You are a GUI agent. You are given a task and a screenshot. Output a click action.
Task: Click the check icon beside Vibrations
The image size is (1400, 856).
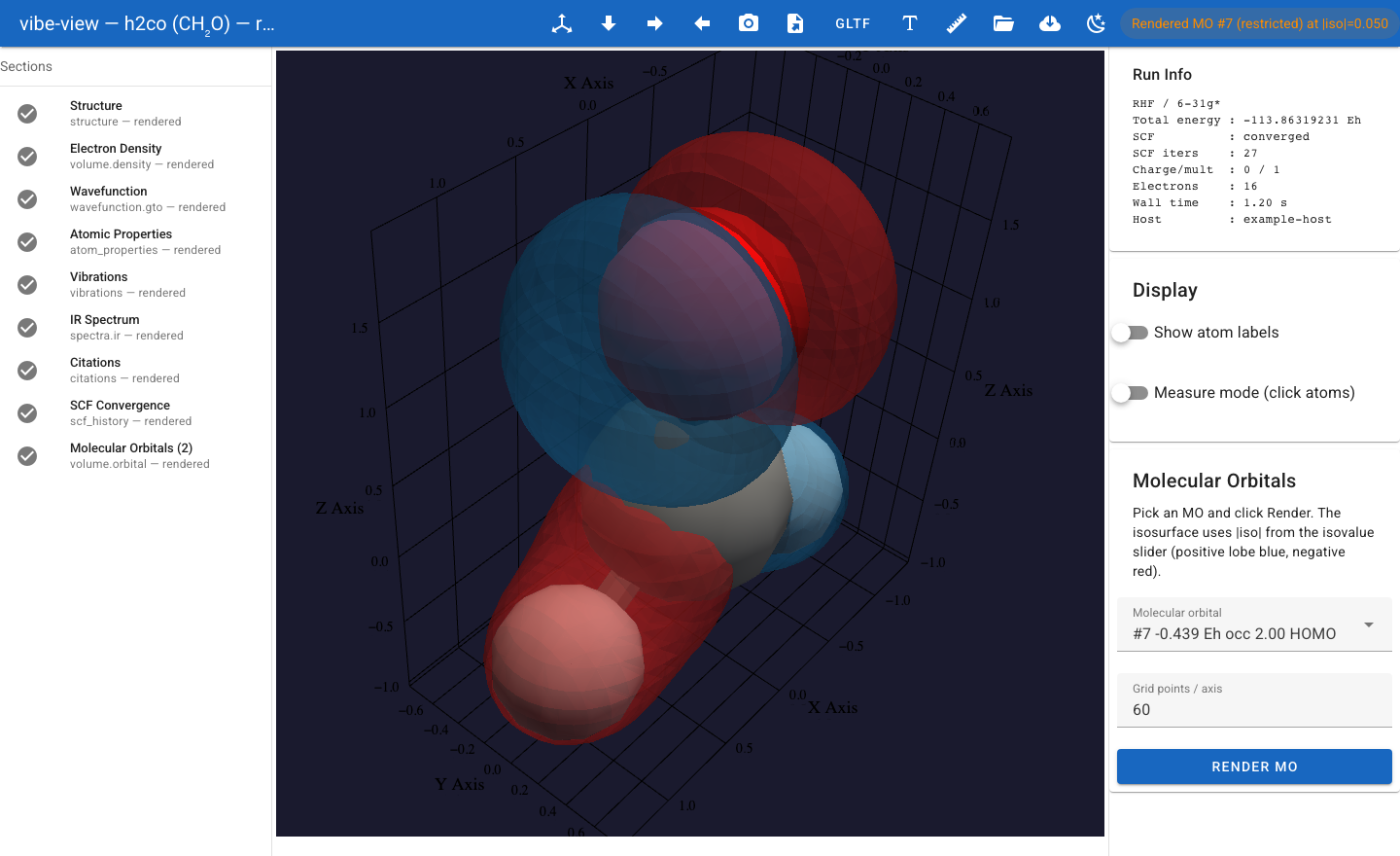tap(27, 285)
